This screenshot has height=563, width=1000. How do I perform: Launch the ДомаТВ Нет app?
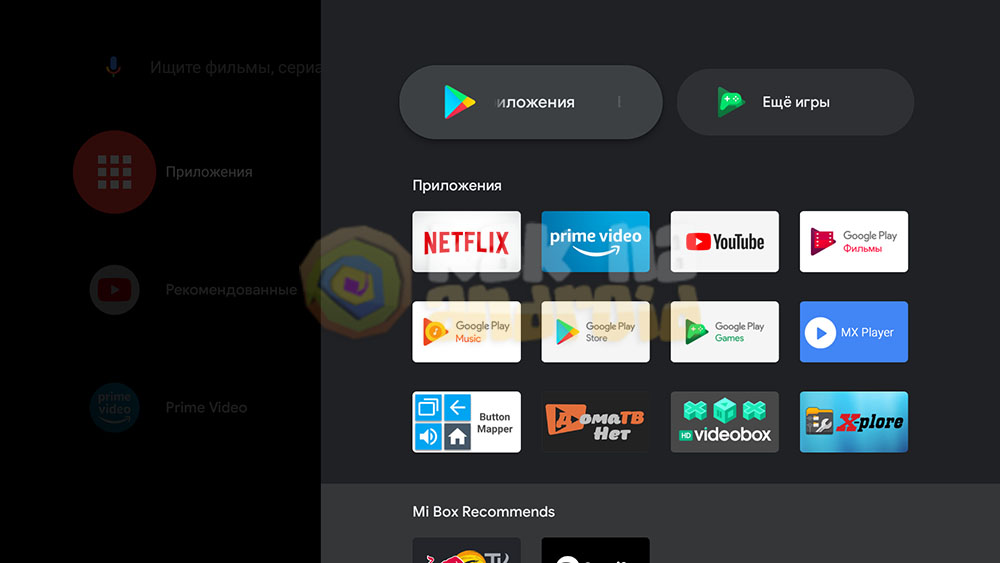click(x=595, y=422)
